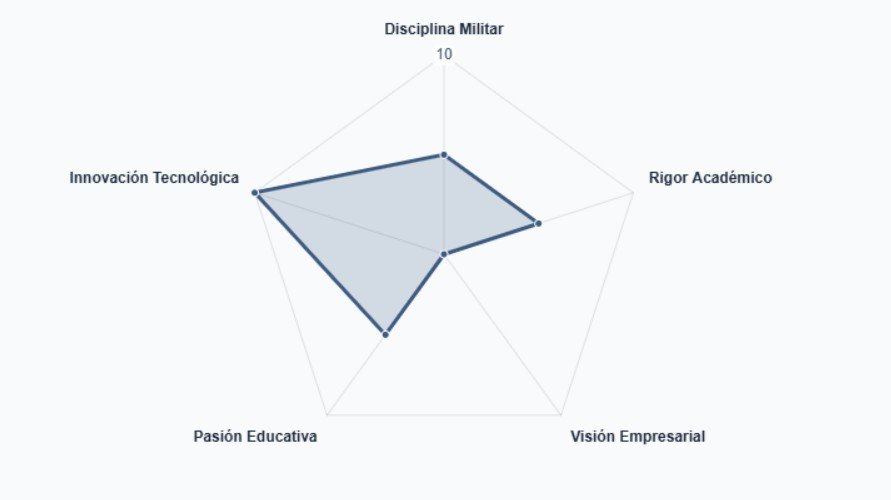This screenshot has width=891, height=500.
Task: Click the outer grid vertex at Visión Empresarial
Action: [x=561, y=415]
